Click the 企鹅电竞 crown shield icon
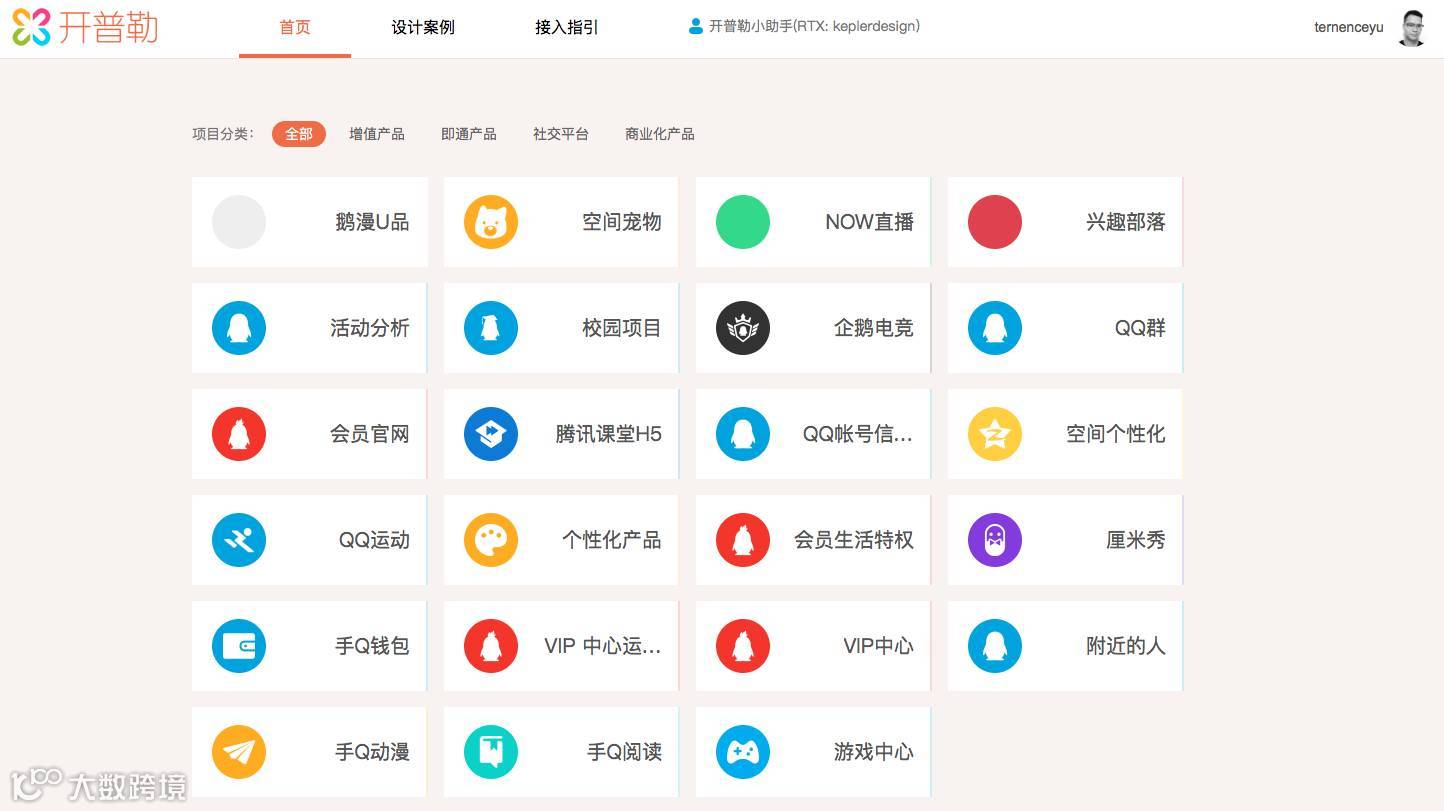The width and height of the screenshot is (1444, 811). coord(743,328)
